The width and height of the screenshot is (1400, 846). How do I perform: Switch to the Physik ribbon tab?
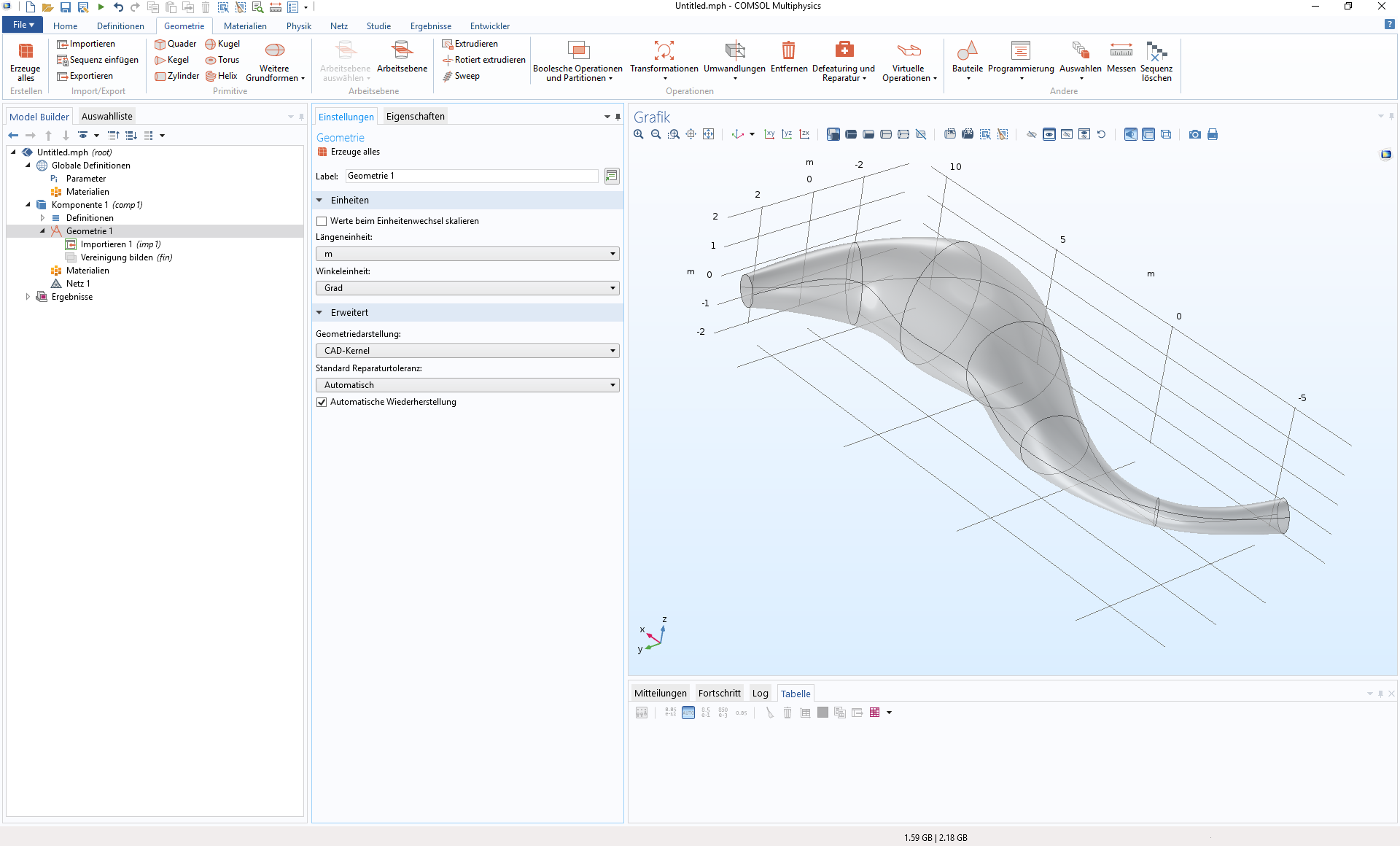(x=298, y=26)
